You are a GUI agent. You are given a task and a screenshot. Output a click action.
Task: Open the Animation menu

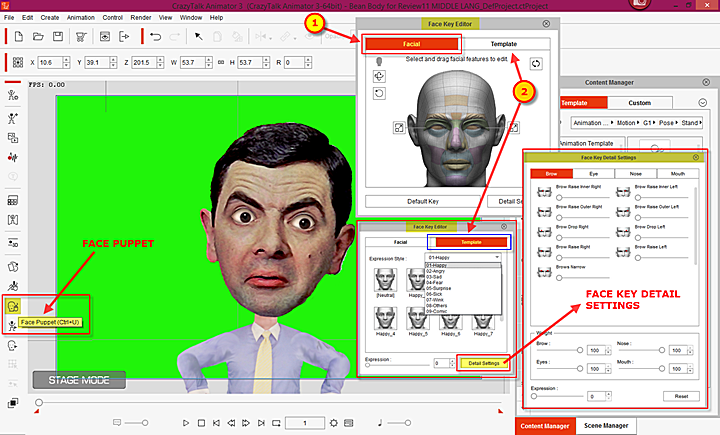click(81, 17)
